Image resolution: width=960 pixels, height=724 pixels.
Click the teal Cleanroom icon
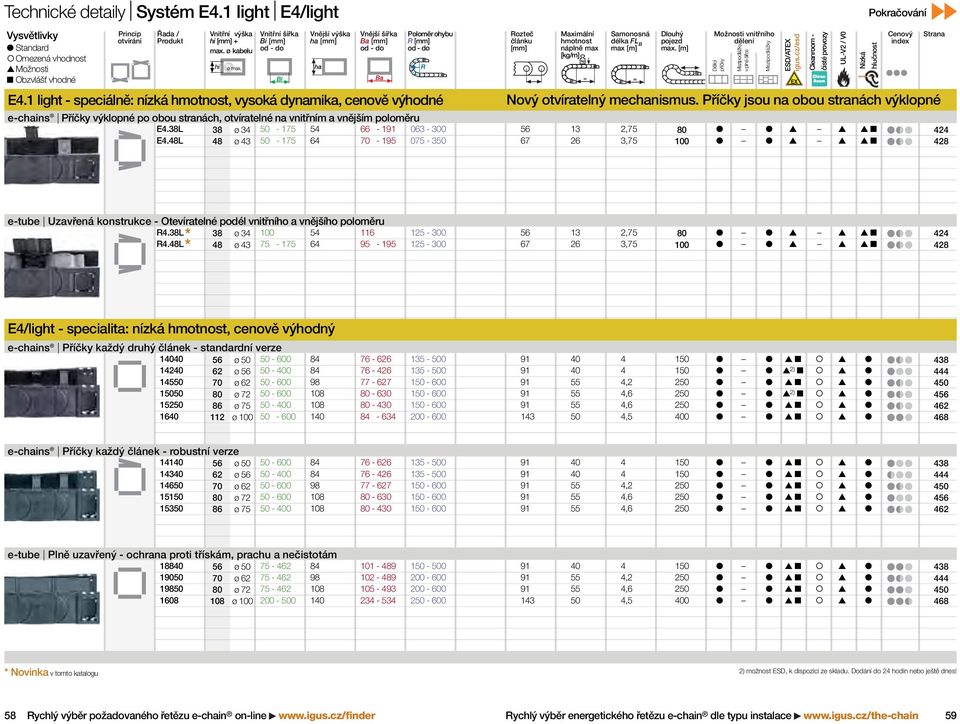click(819, 78)
